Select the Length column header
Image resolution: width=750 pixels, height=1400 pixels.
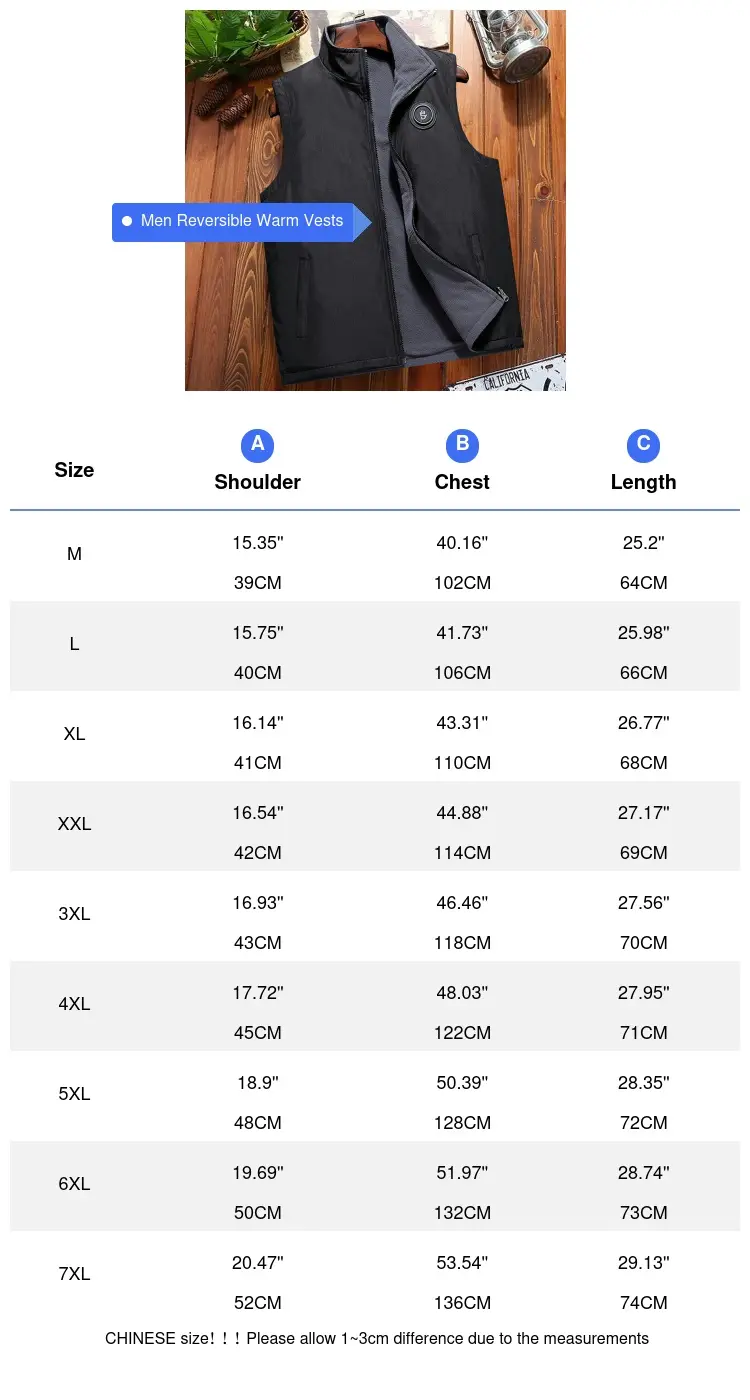tap(643, 482)
